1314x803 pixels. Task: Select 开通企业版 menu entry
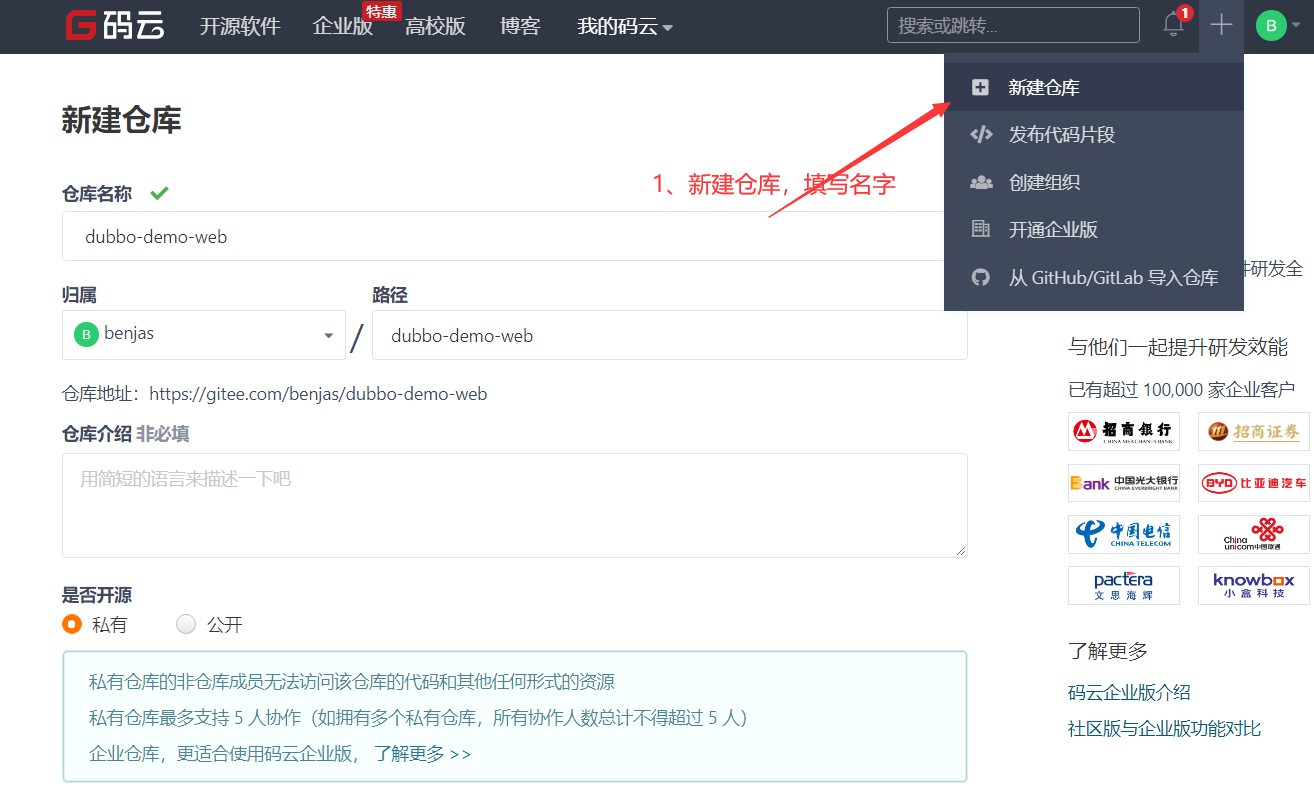tap(1053, 230)
